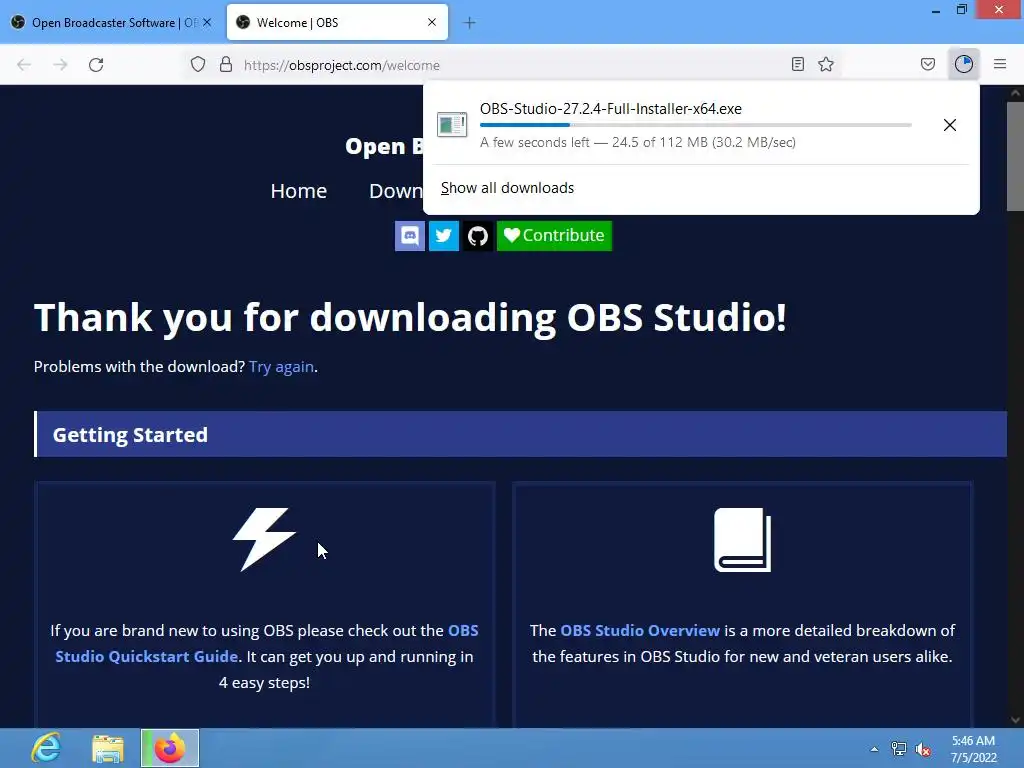
Task: Open the GitHub icon link
Action: click(477, 236)
